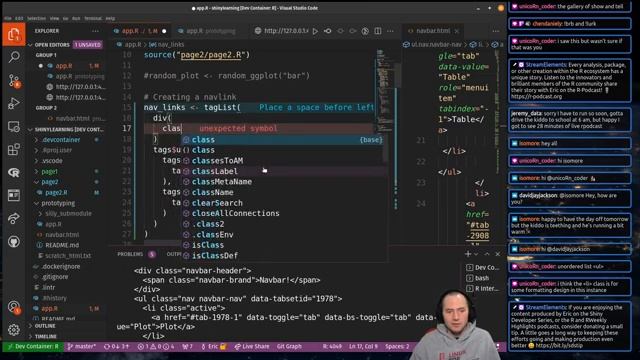
Task: Click the git sync status indicator
Action: [x=116, y=347]
